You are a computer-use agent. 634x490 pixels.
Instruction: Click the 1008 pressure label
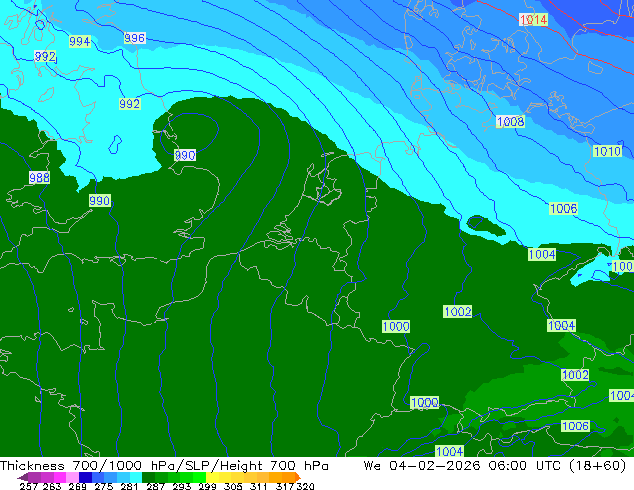point(510,121)
